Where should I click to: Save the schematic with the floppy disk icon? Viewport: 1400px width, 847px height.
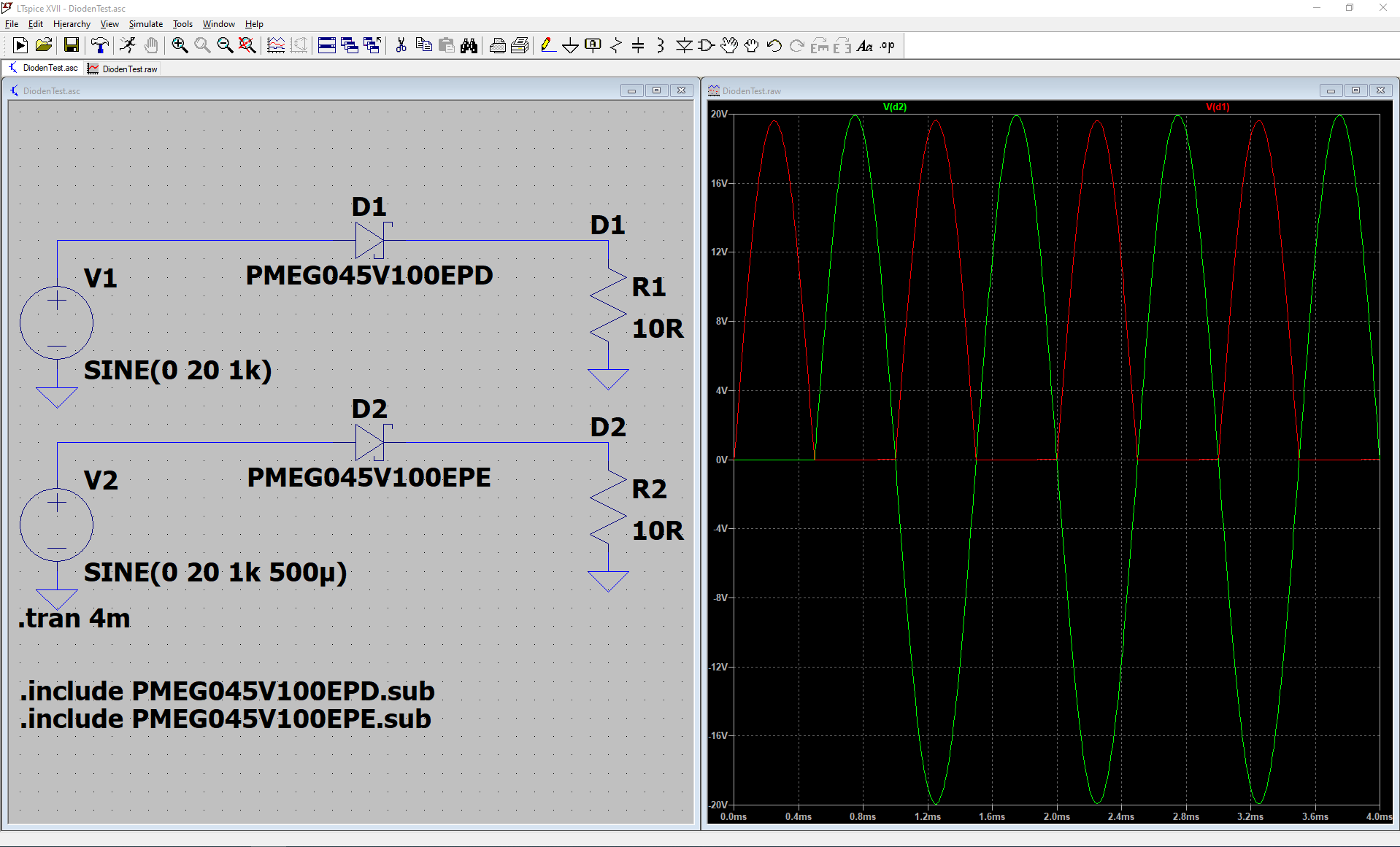[71, 45]
